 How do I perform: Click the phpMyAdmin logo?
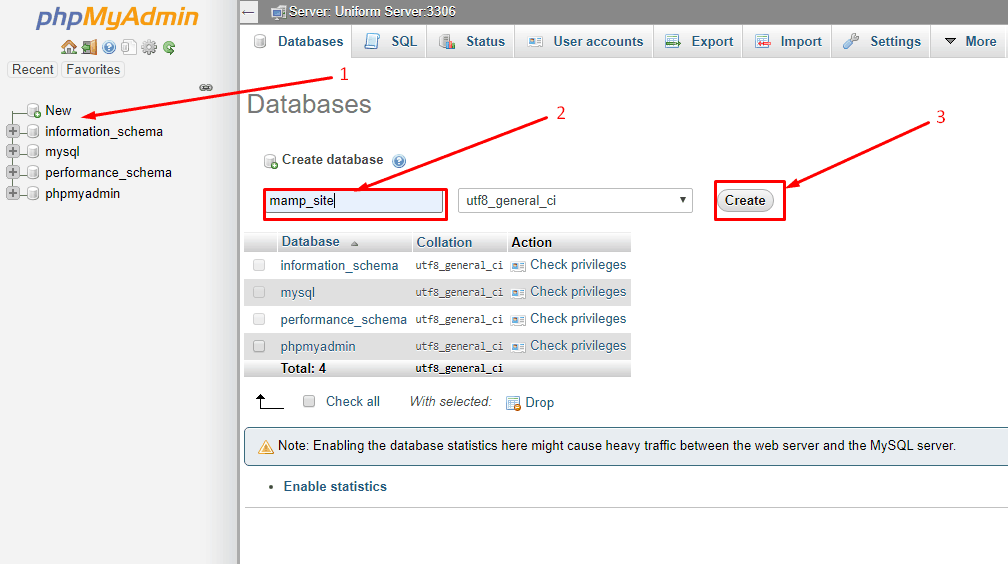(117, 17)
